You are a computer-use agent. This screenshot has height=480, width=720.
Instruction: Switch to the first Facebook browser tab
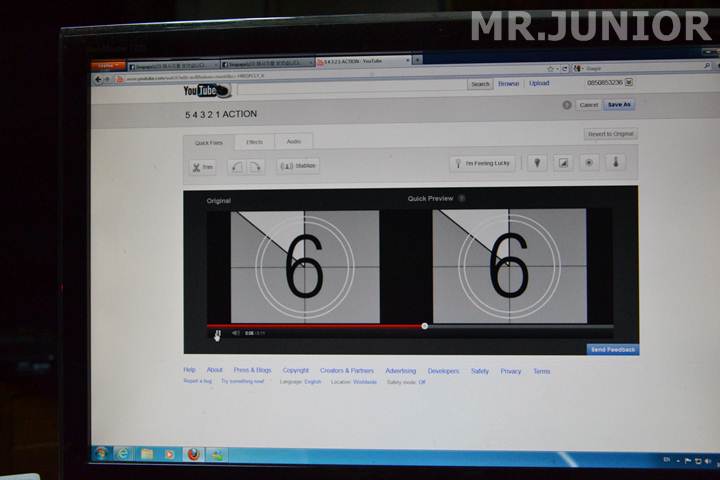point(173,66)
